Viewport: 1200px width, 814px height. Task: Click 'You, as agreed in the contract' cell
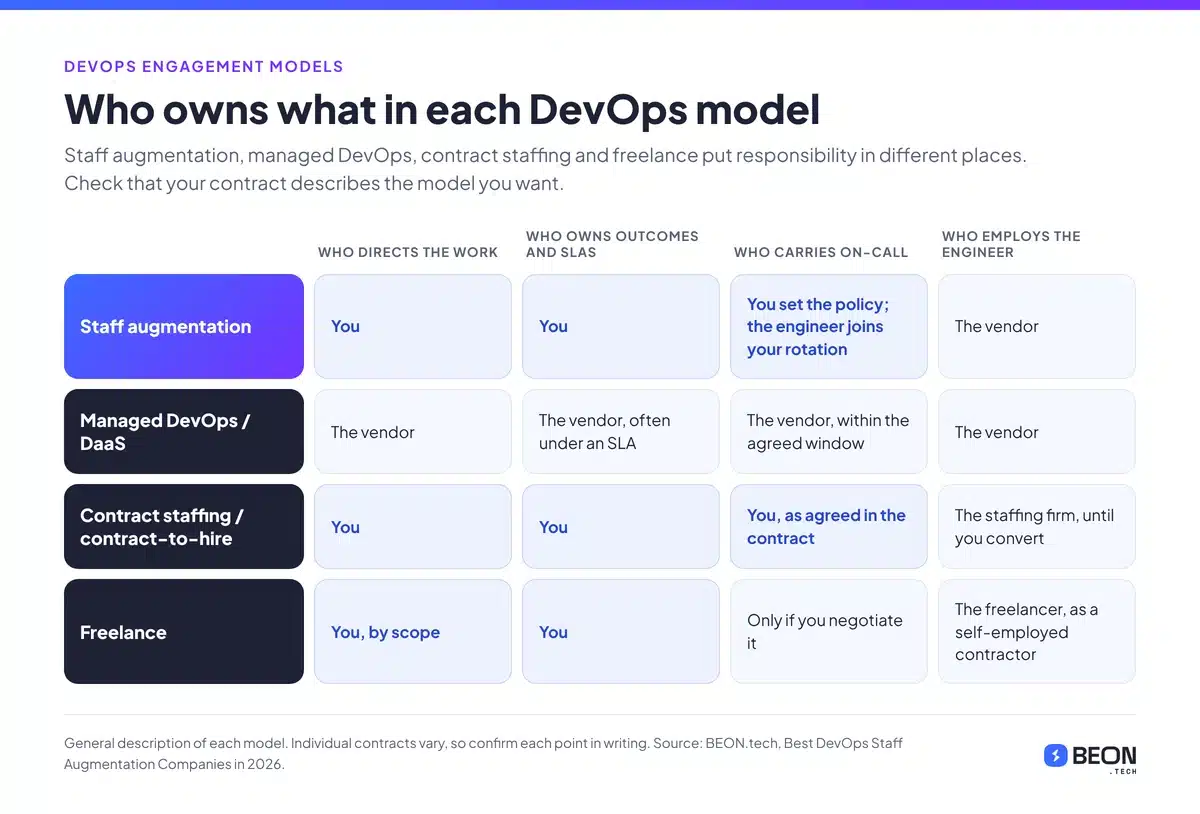point(829,527)
